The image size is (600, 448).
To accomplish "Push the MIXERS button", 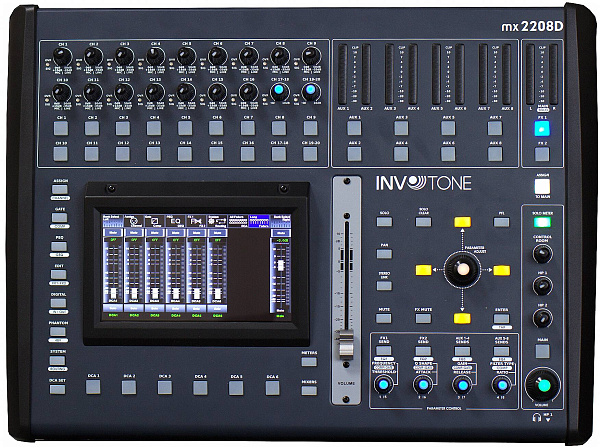I will (x=309, y=390).
